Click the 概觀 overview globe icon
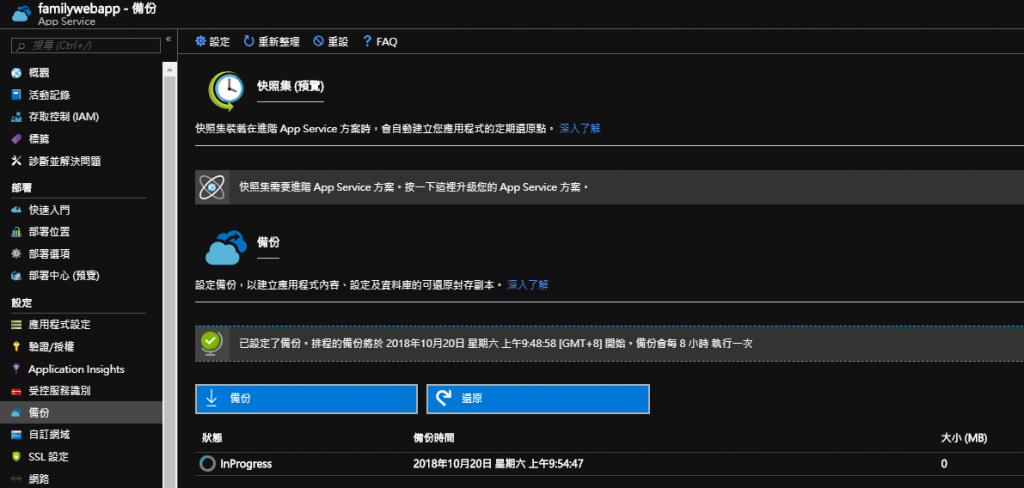 [x=16, y=73]
